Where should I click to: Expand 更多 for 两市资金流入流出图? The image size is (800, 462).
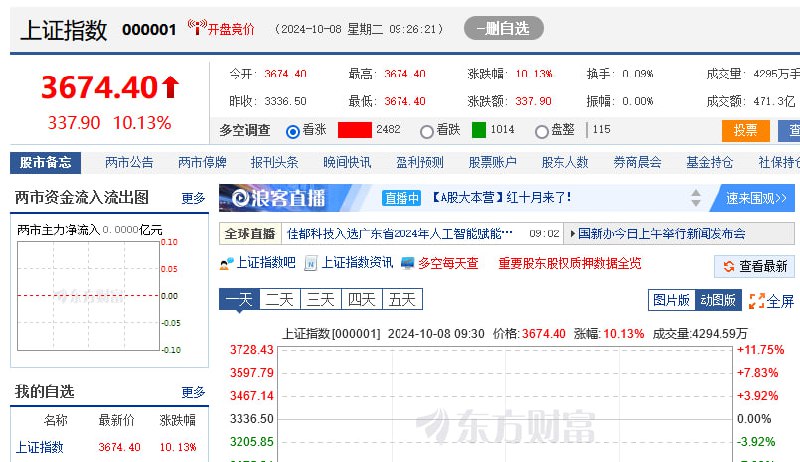[193, 198]
